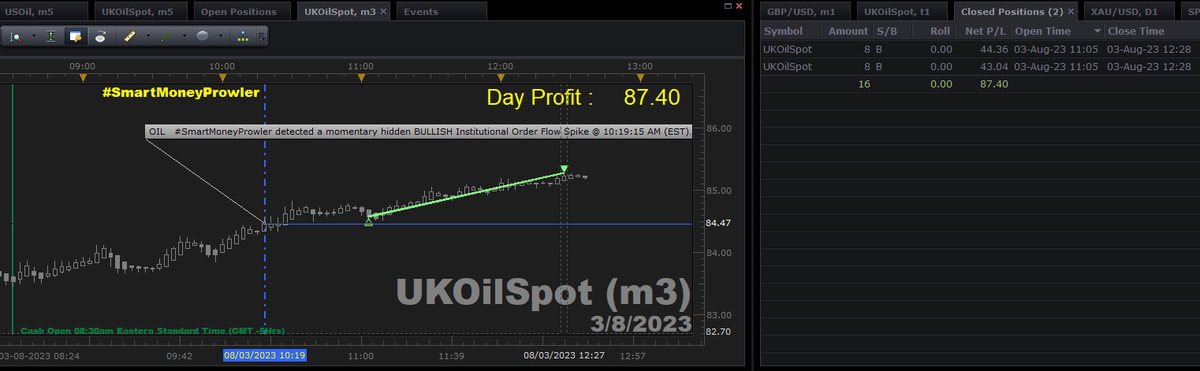The height and width of the screenshot is (371, 1200).
Task: Open the zoom tool dropdown arrow
Action: (x=34, y=36)
